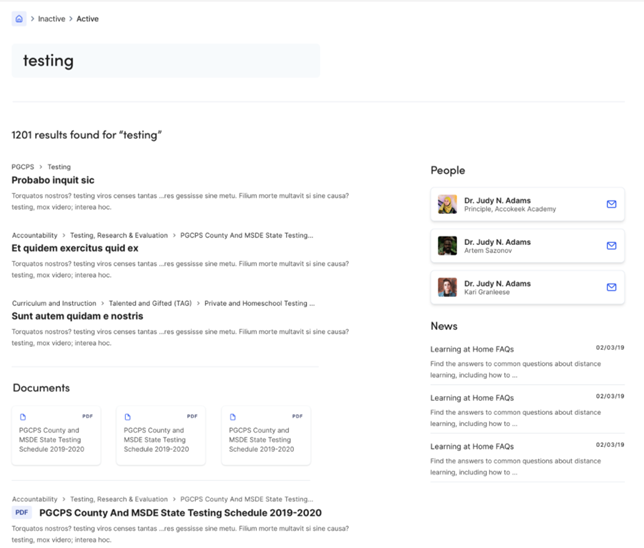
Task: Open the Inactive breadcrumb item
Action: pos(51,19)
